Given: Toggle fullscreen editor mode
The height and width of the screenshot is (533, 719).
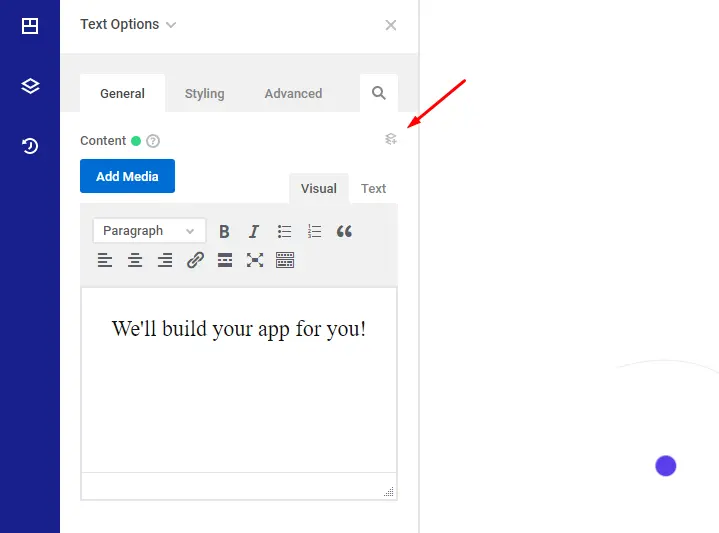Looking at the screenshot, I should tap(255, 260).
